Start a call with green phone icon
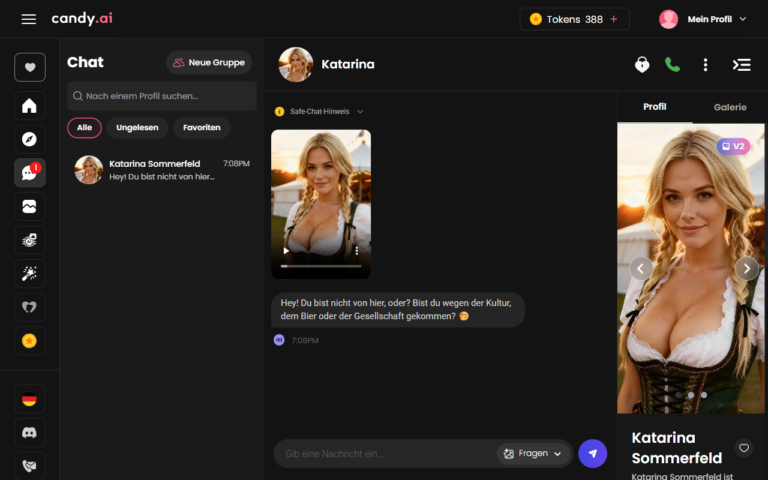 tap(672, 65)
